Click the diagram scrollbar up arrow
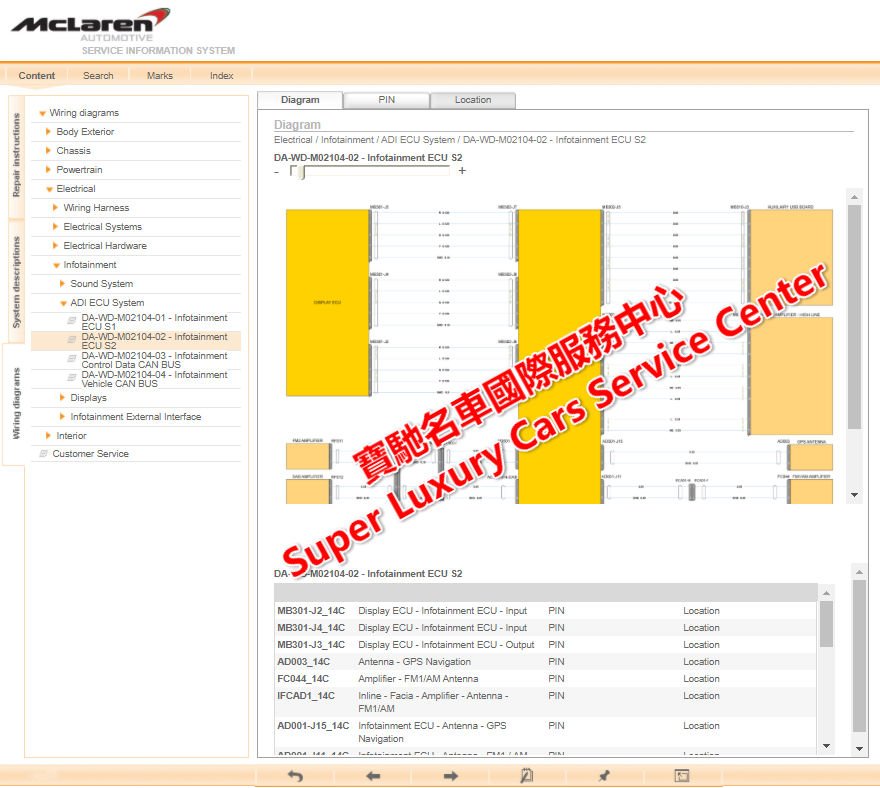The image size is (880, 788). point(854,197)
